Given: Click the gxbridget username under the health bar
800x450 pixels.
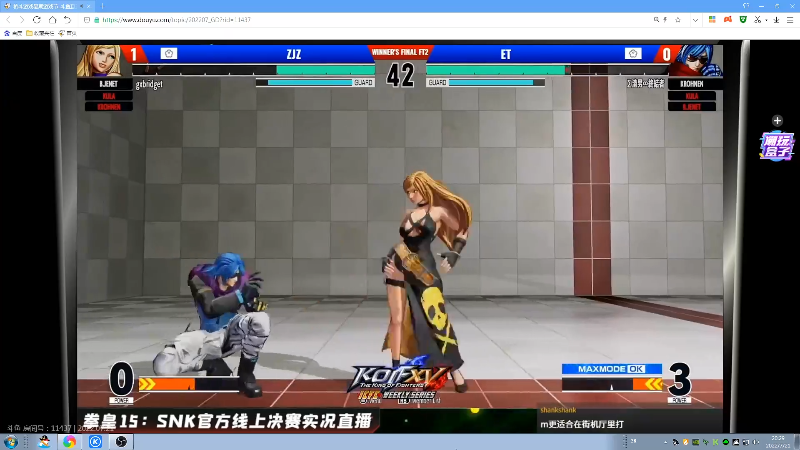Looking at the screenshot, I should pos(149,84).
